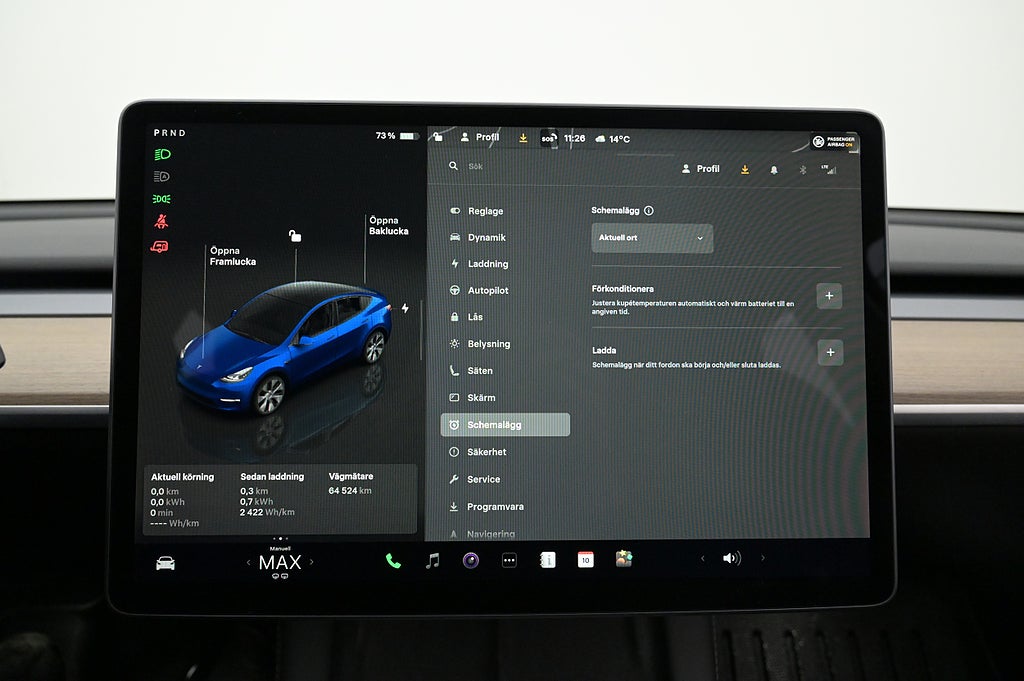Launch the music player app
The height and width of the screenshot is (681, 1024).
coord(432,561)
